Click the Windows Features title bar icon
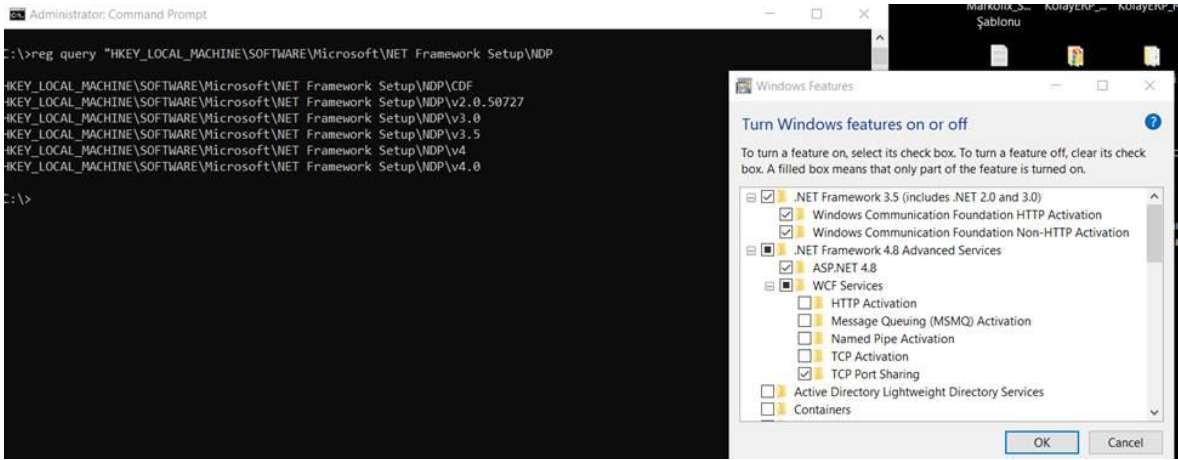Screen dimensions: 1178x460 744,86
